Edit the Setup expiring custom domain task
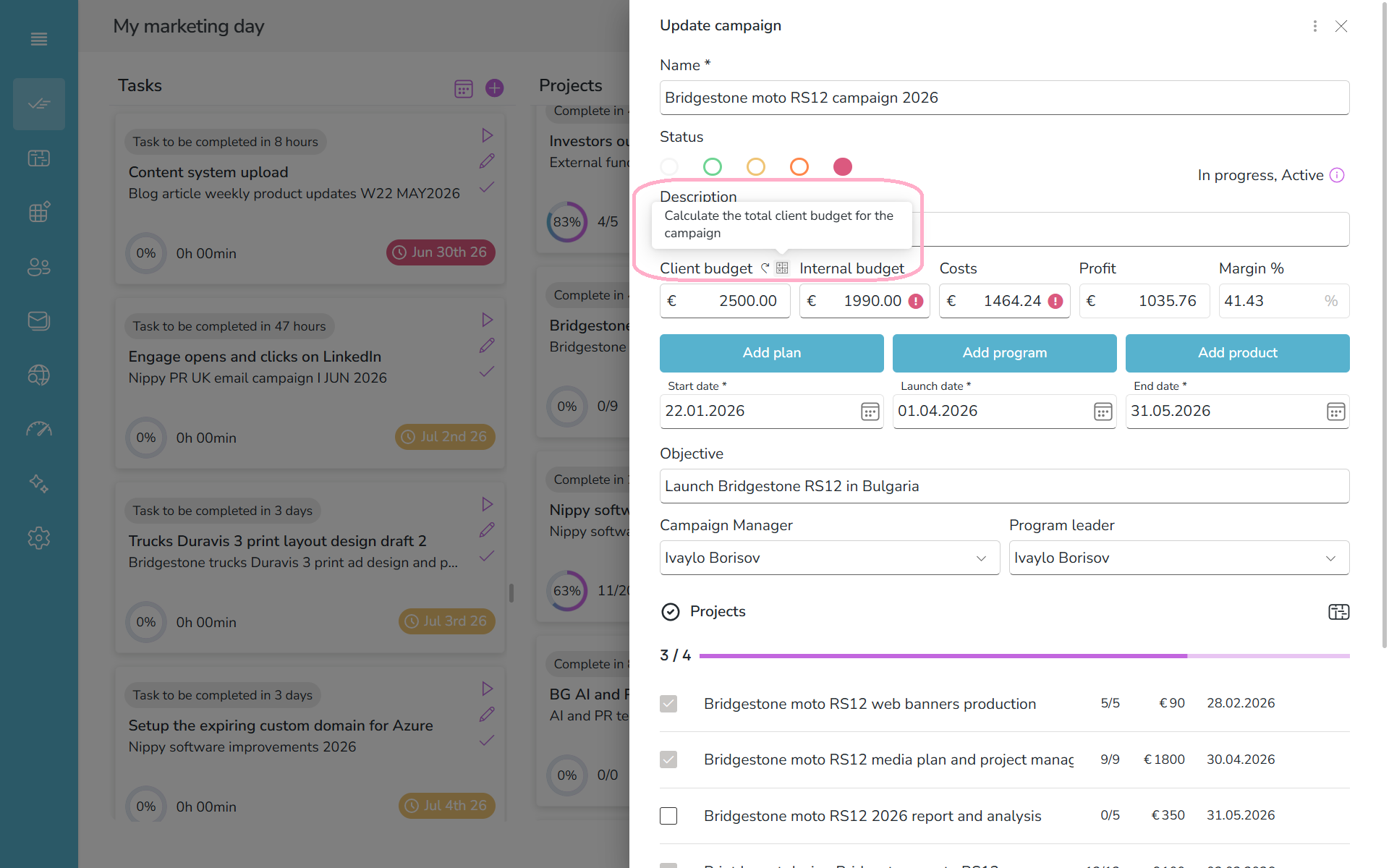This screenshot has height=868, width=1389. coord(487,714)
